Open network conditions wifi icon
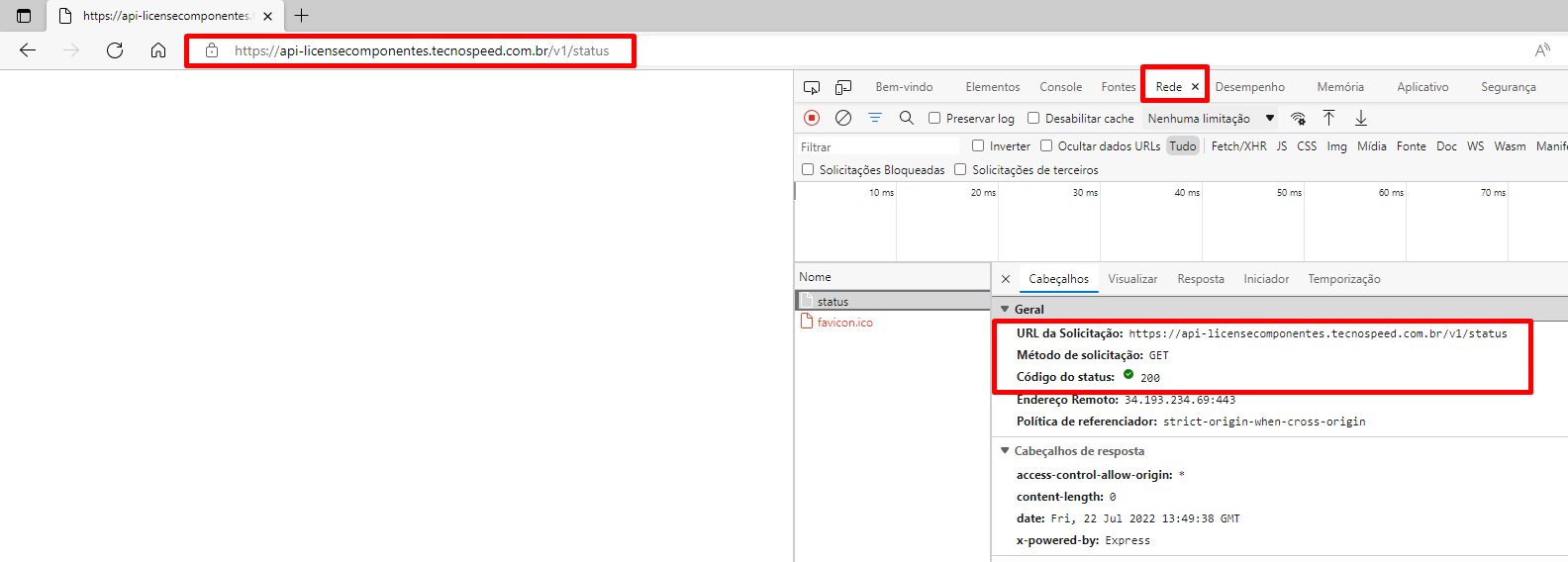This screenshot has height=562, width=1568. pos(1298,118)
